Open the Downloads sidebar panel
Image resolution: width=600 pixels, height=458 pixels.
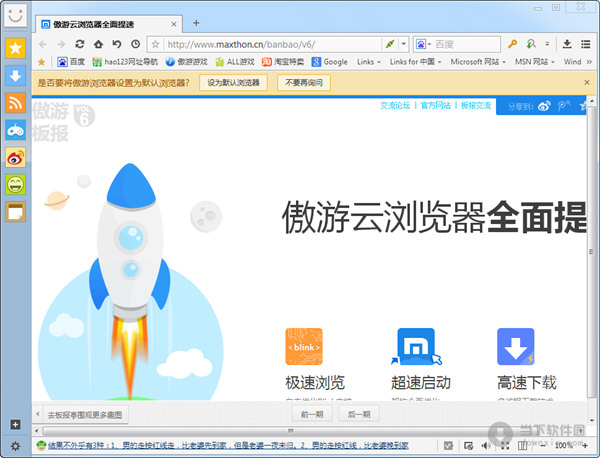point(15,75)
